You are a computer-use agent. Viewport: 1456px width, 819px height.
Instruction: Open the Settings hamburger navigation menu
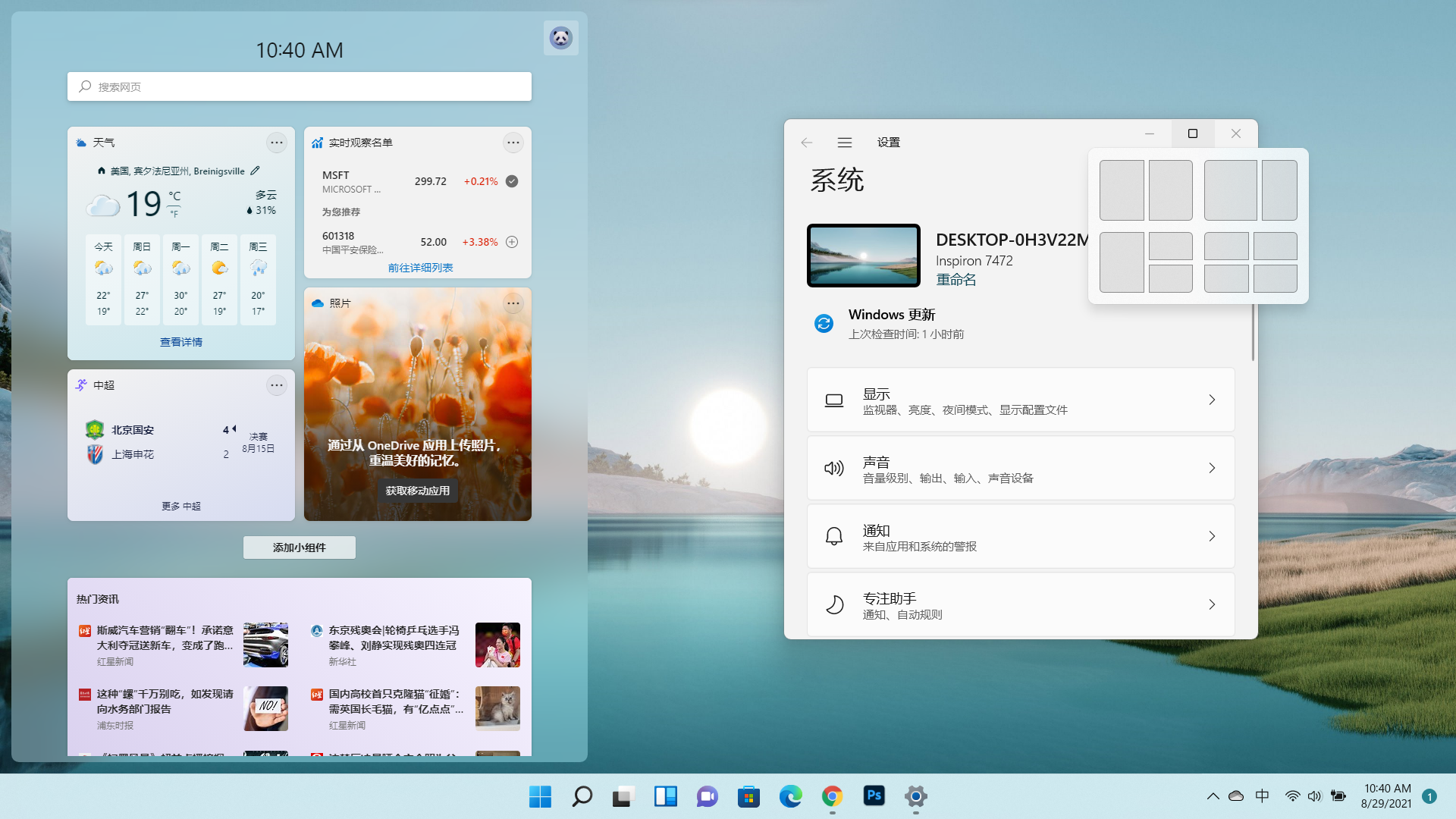pyautogui.click(x=845, y=143)
